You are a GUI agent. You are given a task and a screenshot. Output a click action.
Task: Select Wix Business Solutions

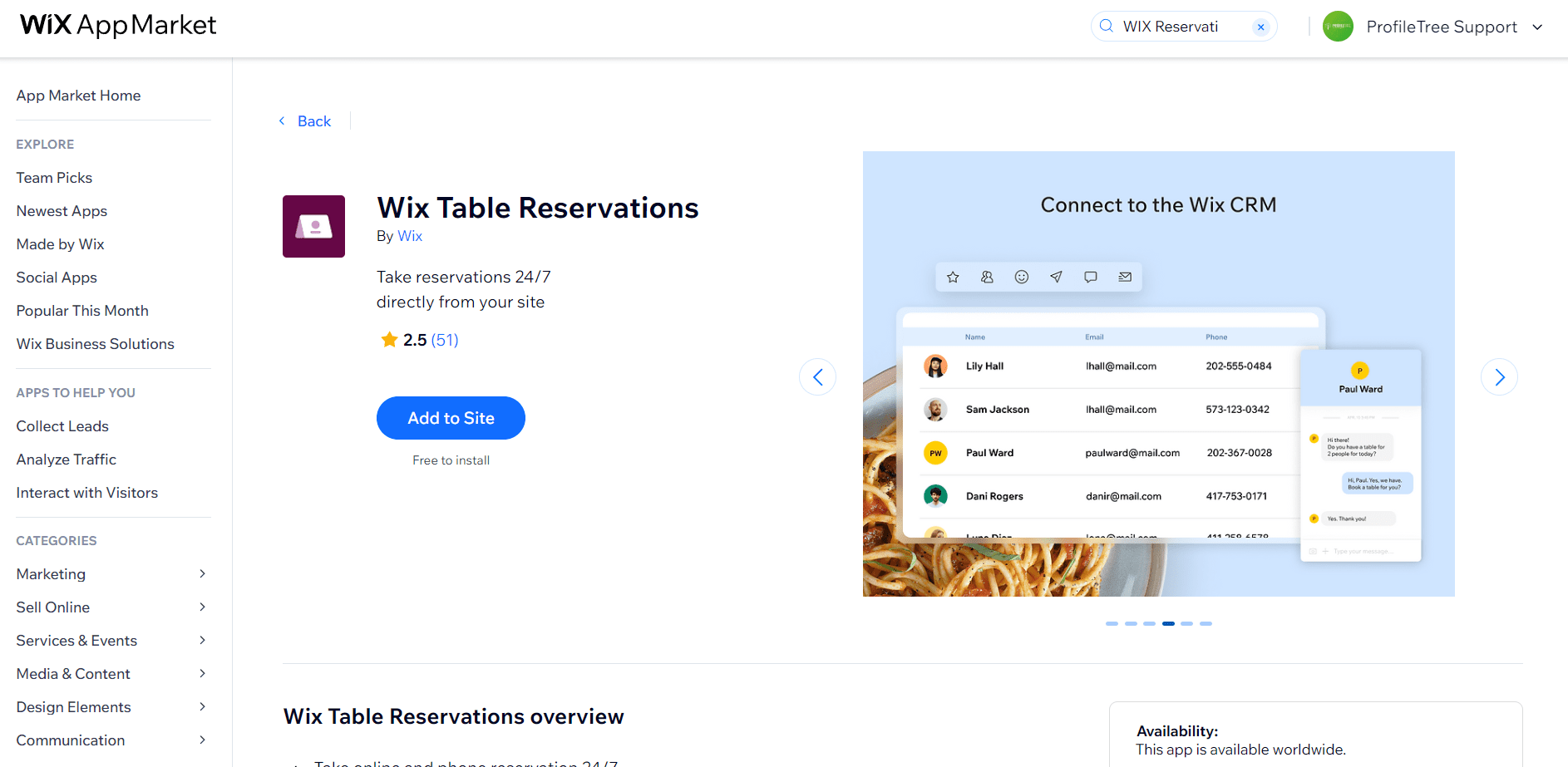tap(95, 344)
